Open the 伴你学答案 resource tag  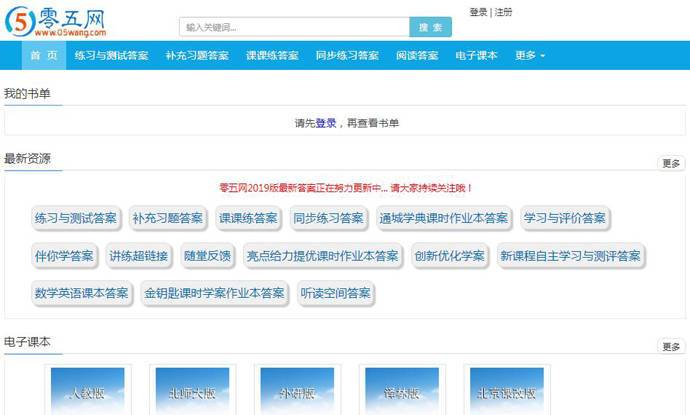click(x=64, y=256)
